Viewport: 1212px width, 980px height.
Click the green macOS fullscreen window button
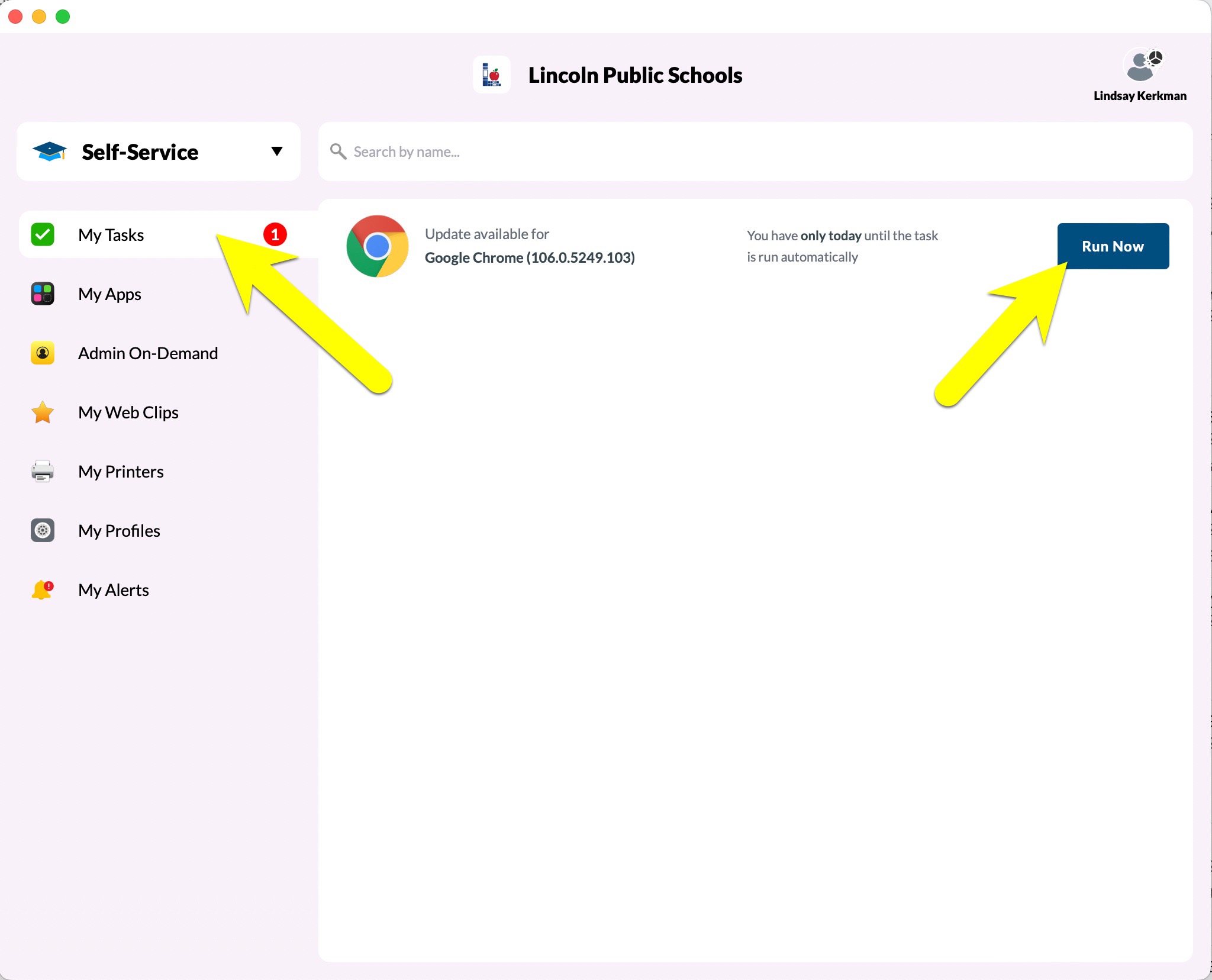63,17
